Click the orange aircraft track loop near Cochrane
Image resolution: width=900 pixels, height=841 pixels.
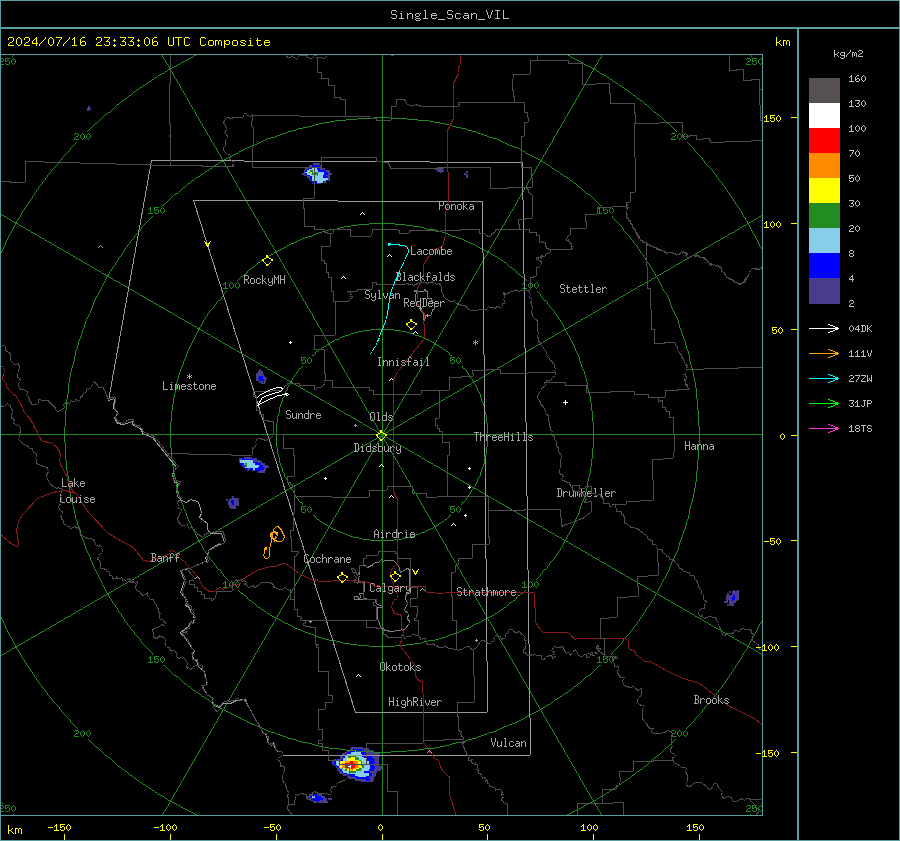point(274,541)
